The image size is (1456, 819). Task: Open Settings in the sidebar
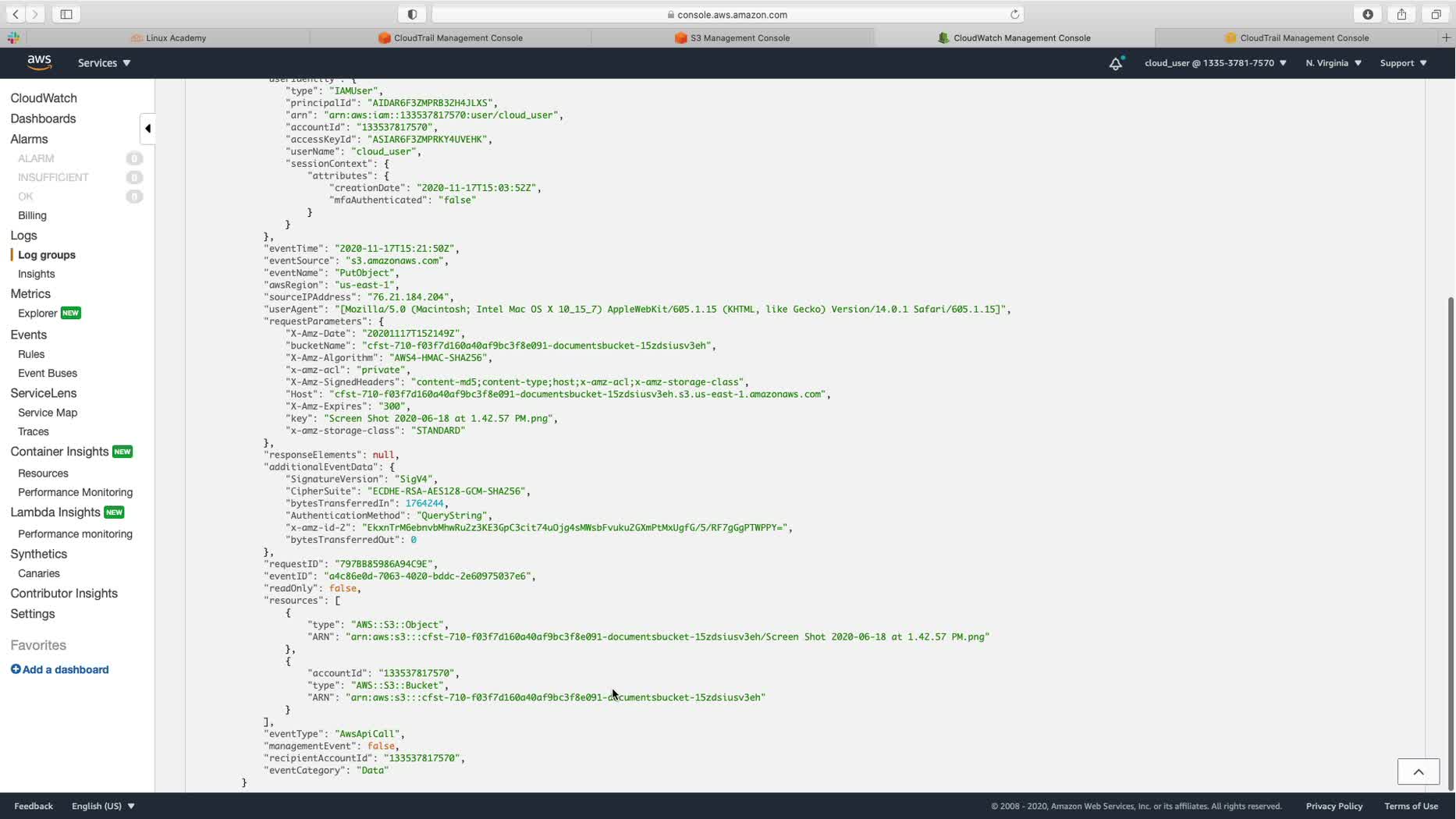(33, 614)
